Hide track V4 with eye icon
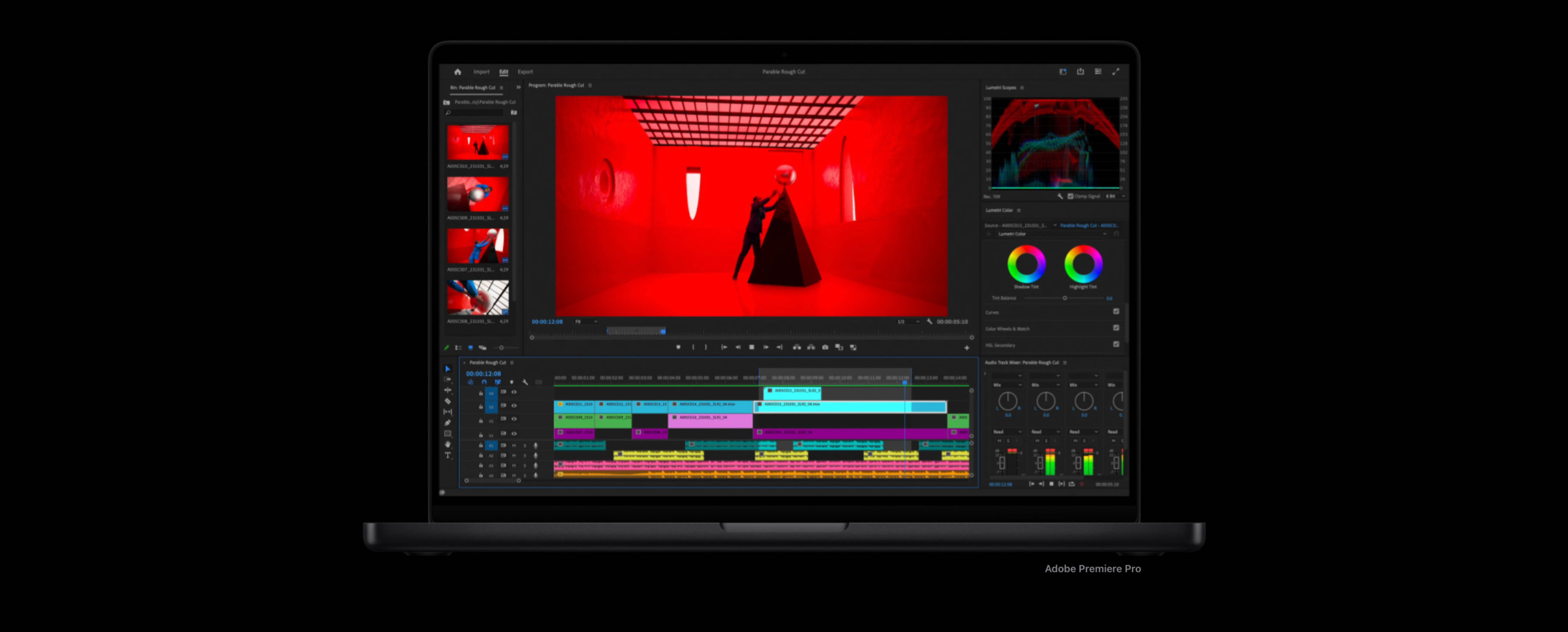Screen dimensions: 1568x632 [514, 392]
